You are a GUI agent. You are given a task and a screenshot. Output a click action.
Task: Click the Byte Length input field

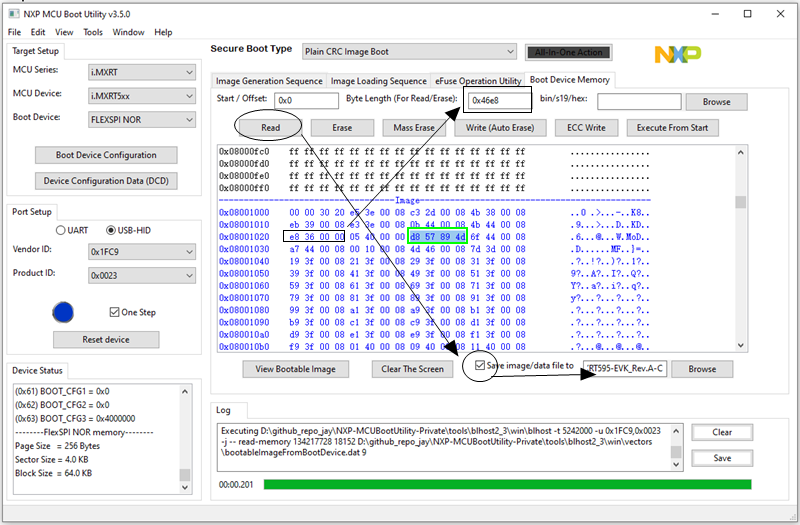coord(498,101)
